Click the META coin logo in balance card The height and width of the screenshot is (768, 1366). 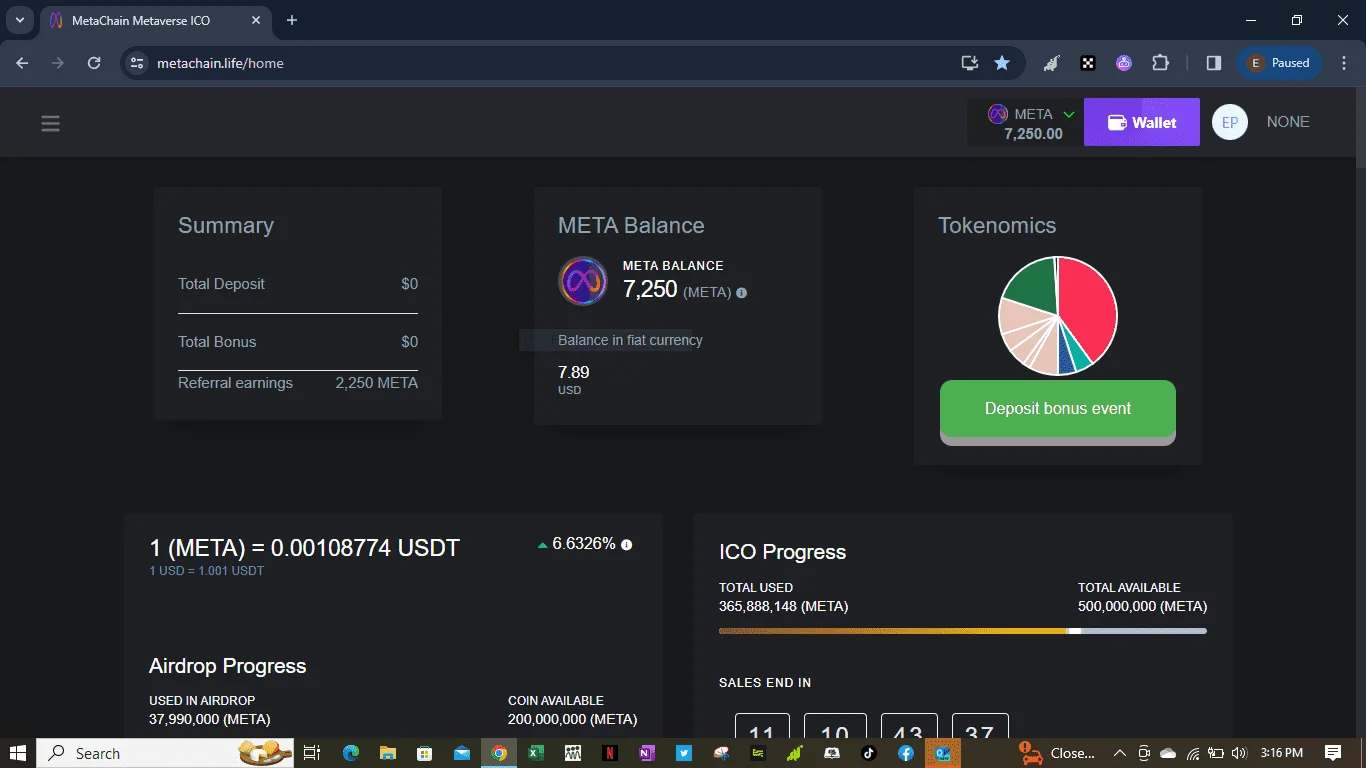click(583, 281)
